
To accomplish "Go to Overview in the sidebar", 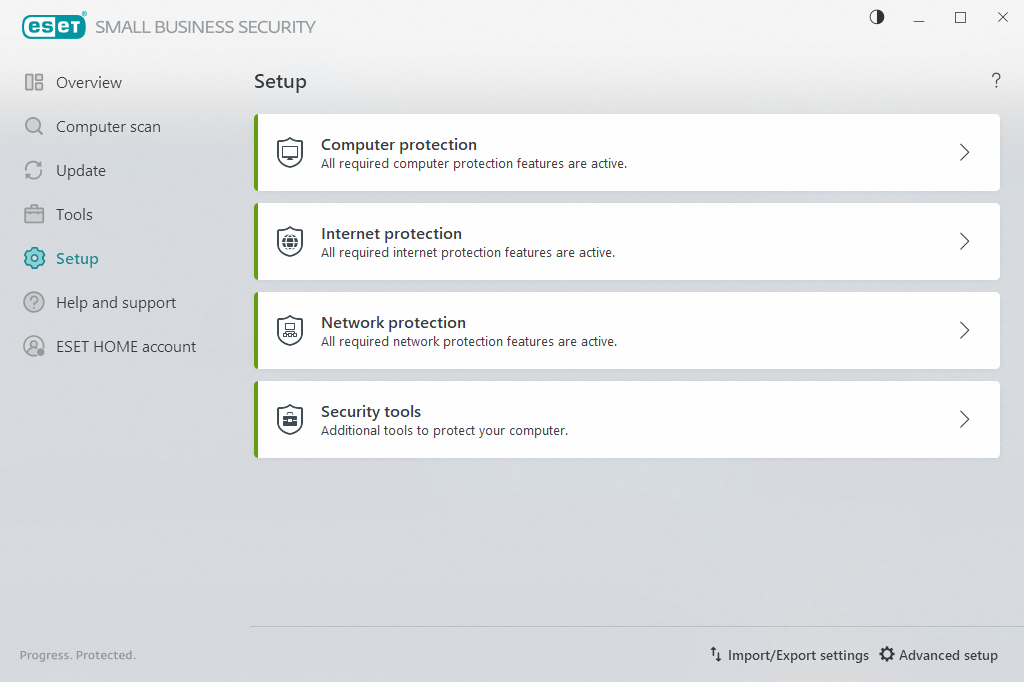I will click(x=88, y=83).
